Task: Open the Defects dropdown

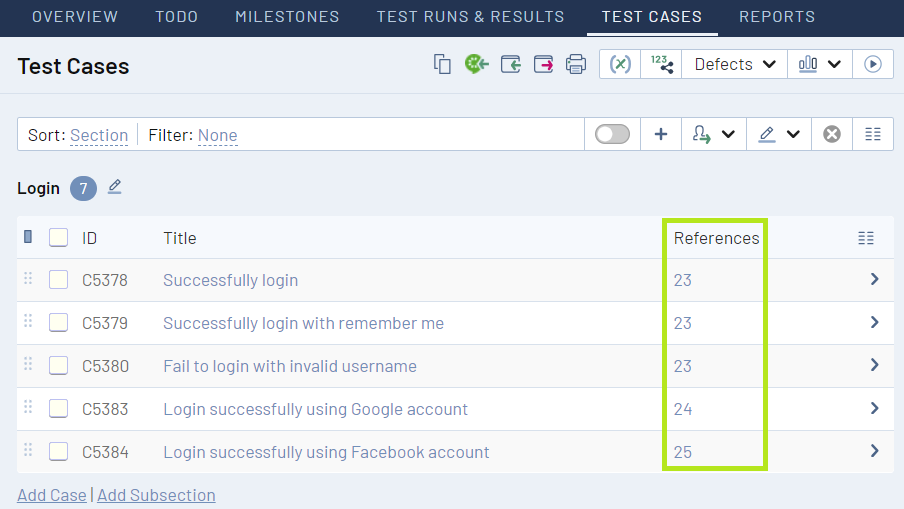Action: [734, 64]
